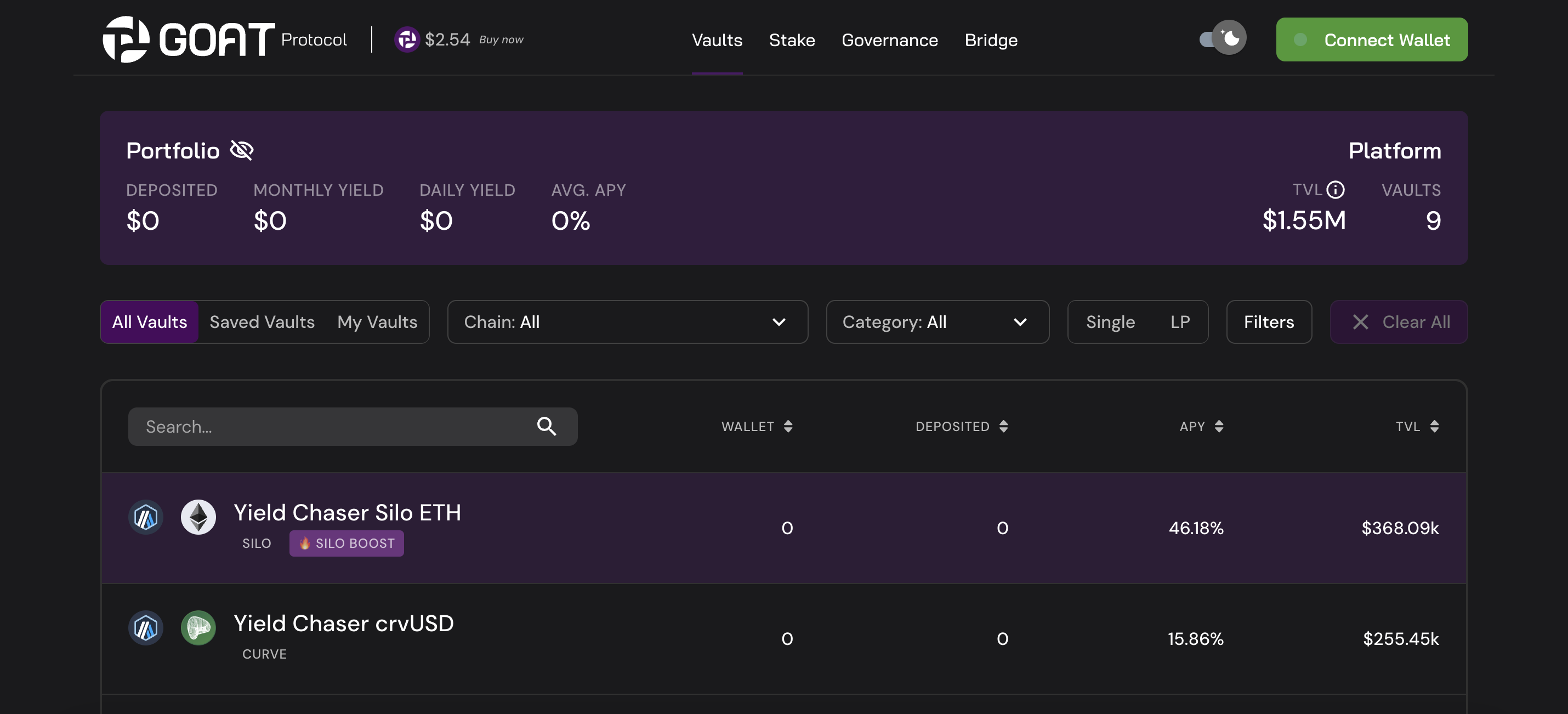Viewport: 1568px width, 714px height.
Task: Click the Arbitrum chain icon on Silo ETH row
Action: point(146,517)
